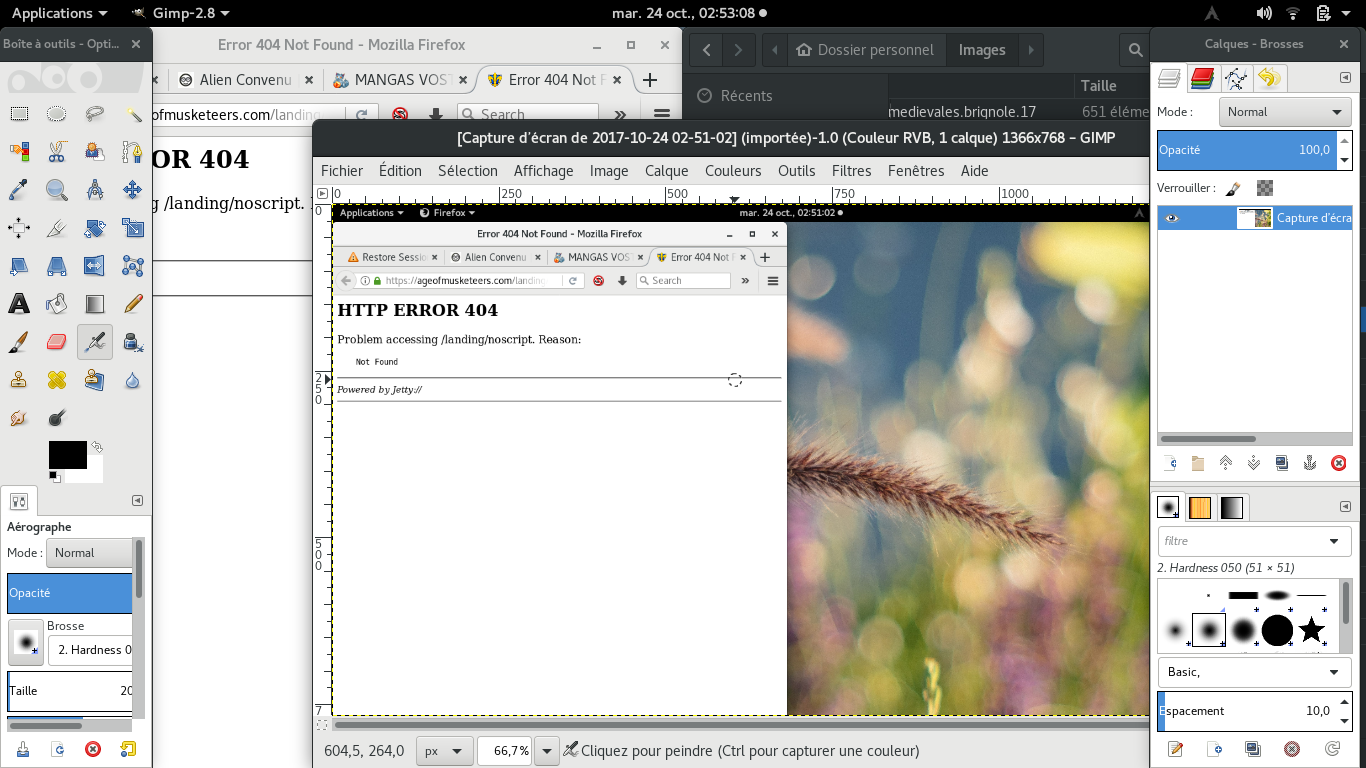Switch to the Channels tab in dock
The image size is (1366, 768).
[x=1202, y=78]
